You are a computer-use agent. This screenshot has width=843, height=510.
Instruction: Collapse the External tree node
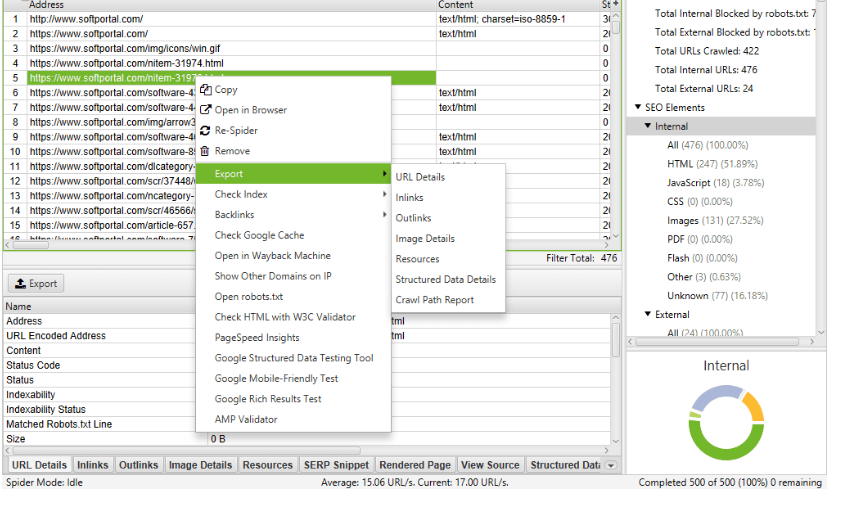pyautogui.click(x=648, y=314)
